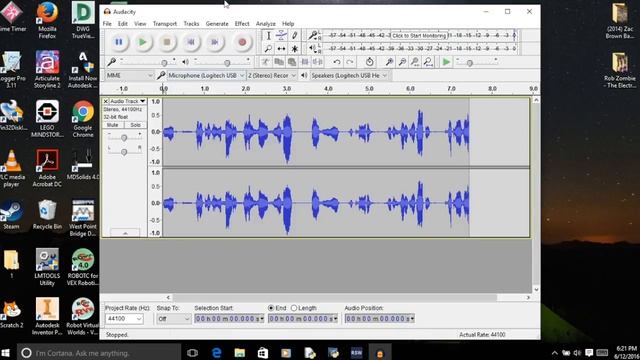640x360 pixels.
Task: Select the Envelope tool
Action: pyautogui.click(x=281, y=36)
